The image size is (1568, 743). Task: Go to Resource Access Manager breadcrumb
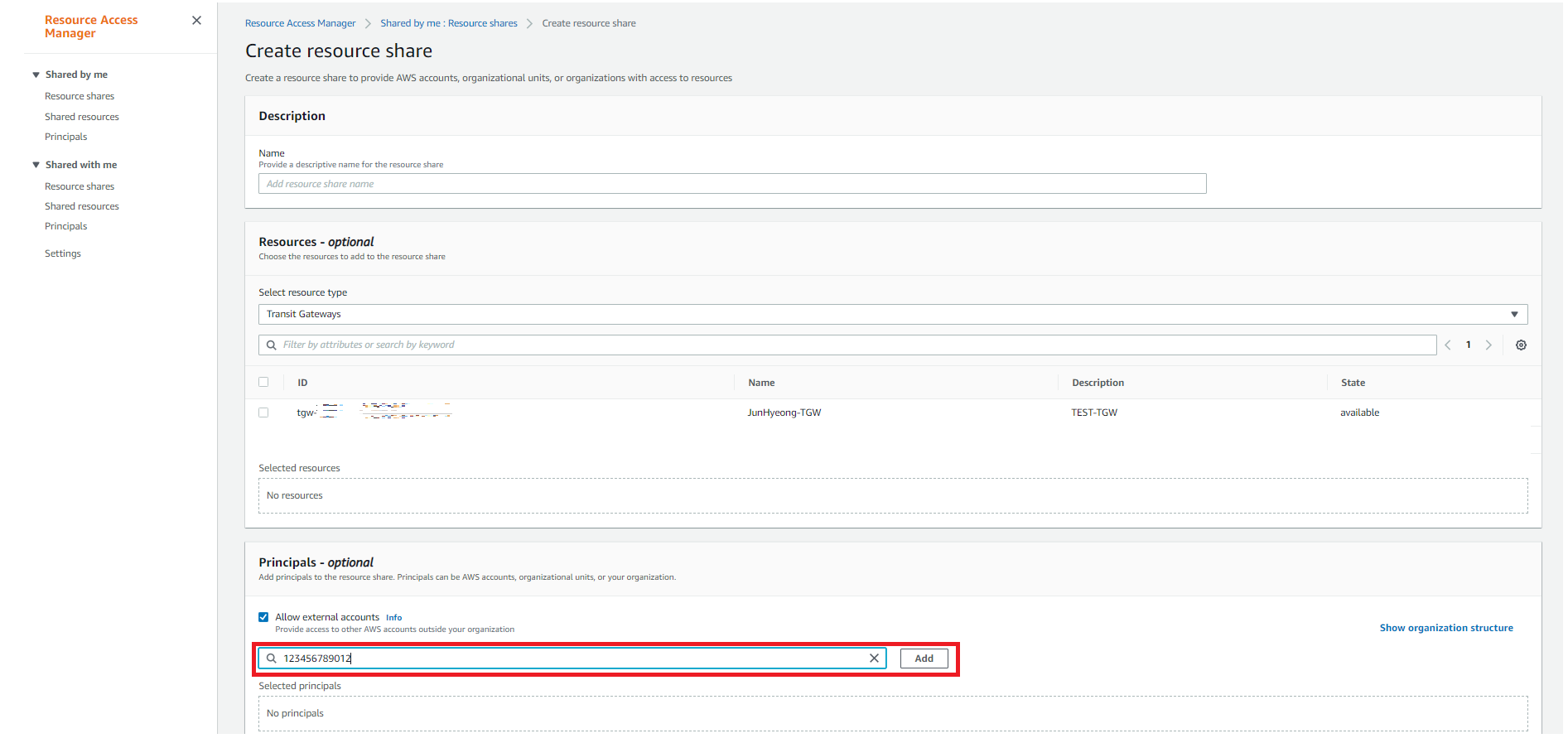click(300, 23)
